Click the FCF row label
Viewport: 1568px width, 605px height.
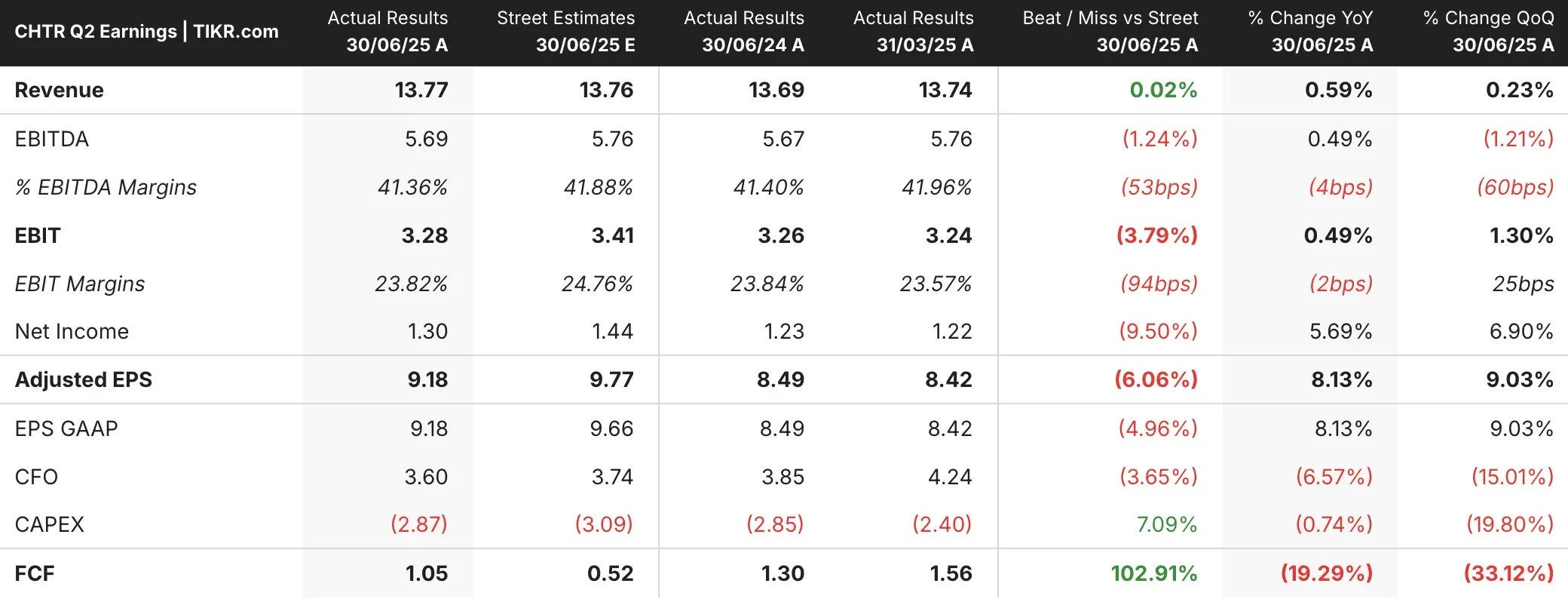[x=35, y=573]
